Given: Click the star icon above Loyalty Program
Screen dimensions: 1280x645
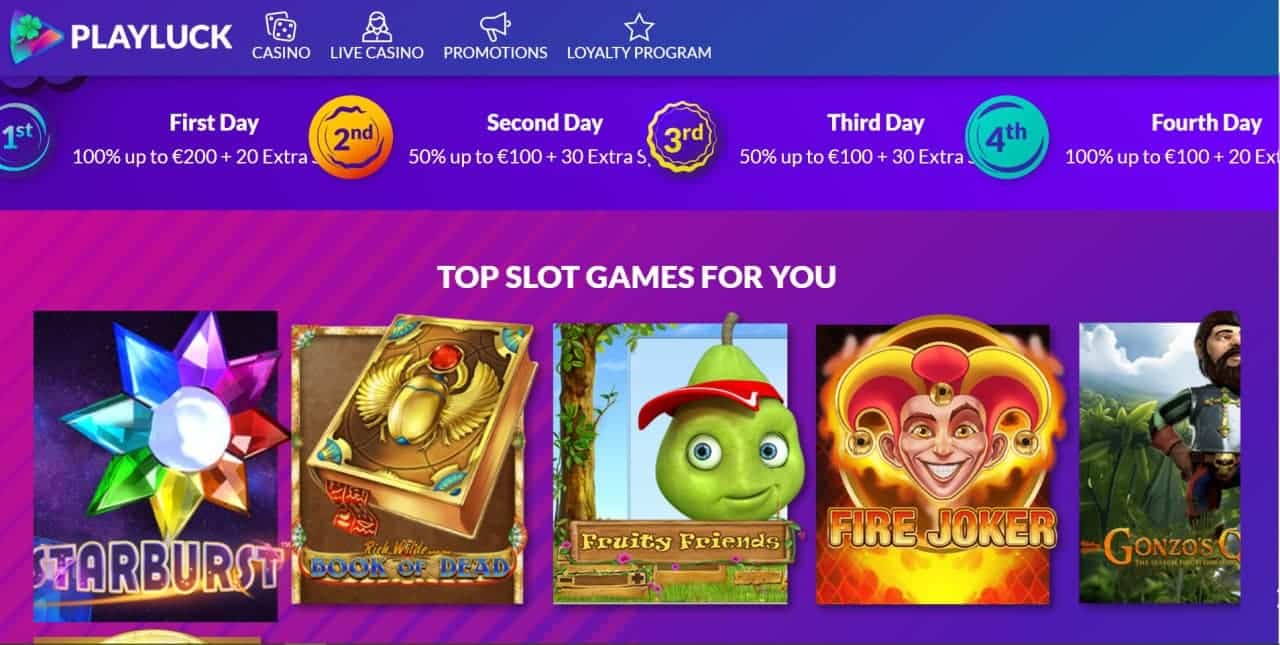Looking at the screenshot, I should tap(639, 26).
